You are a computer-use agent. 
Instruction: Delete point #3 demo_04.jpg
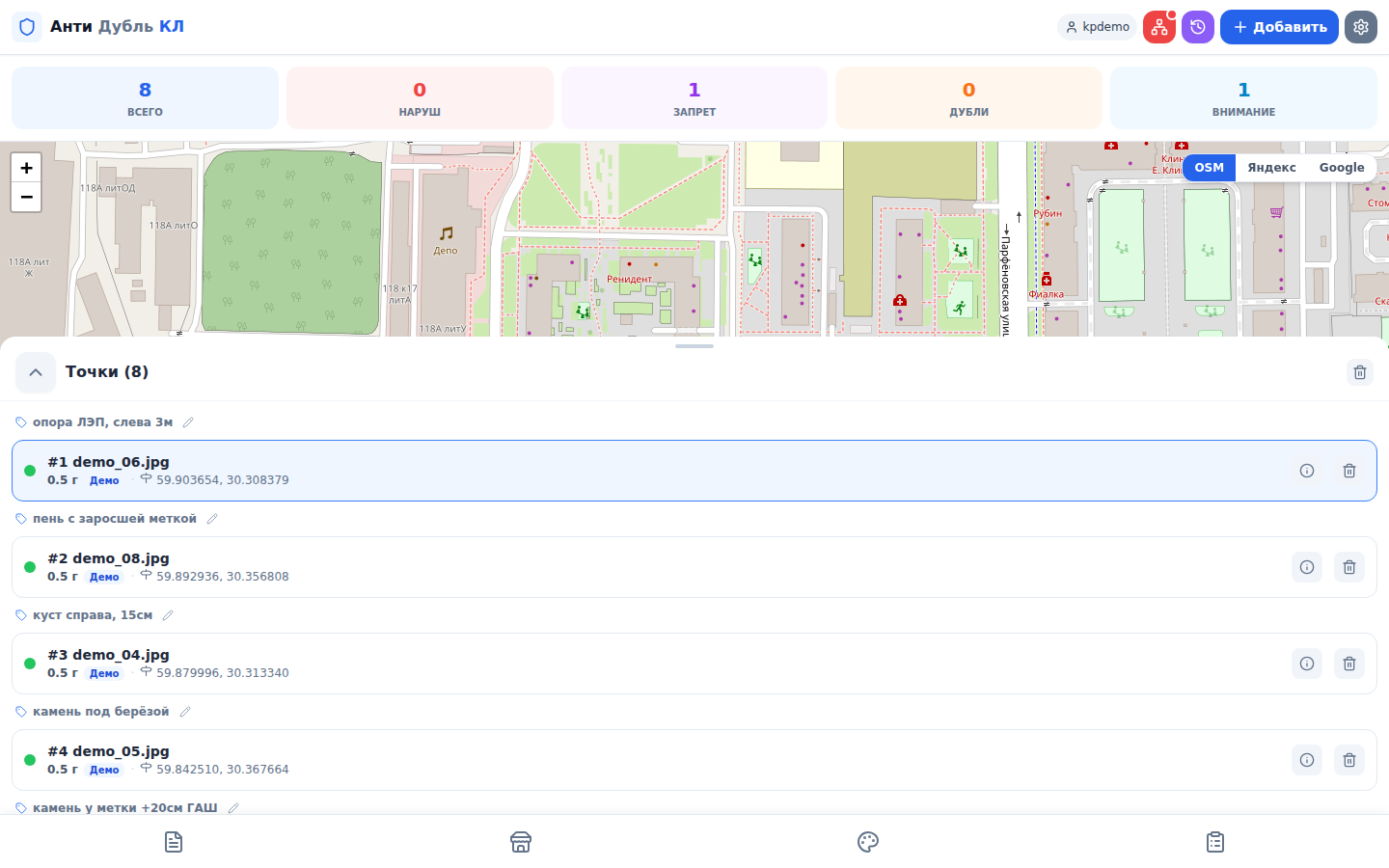tap(1349, 664)
